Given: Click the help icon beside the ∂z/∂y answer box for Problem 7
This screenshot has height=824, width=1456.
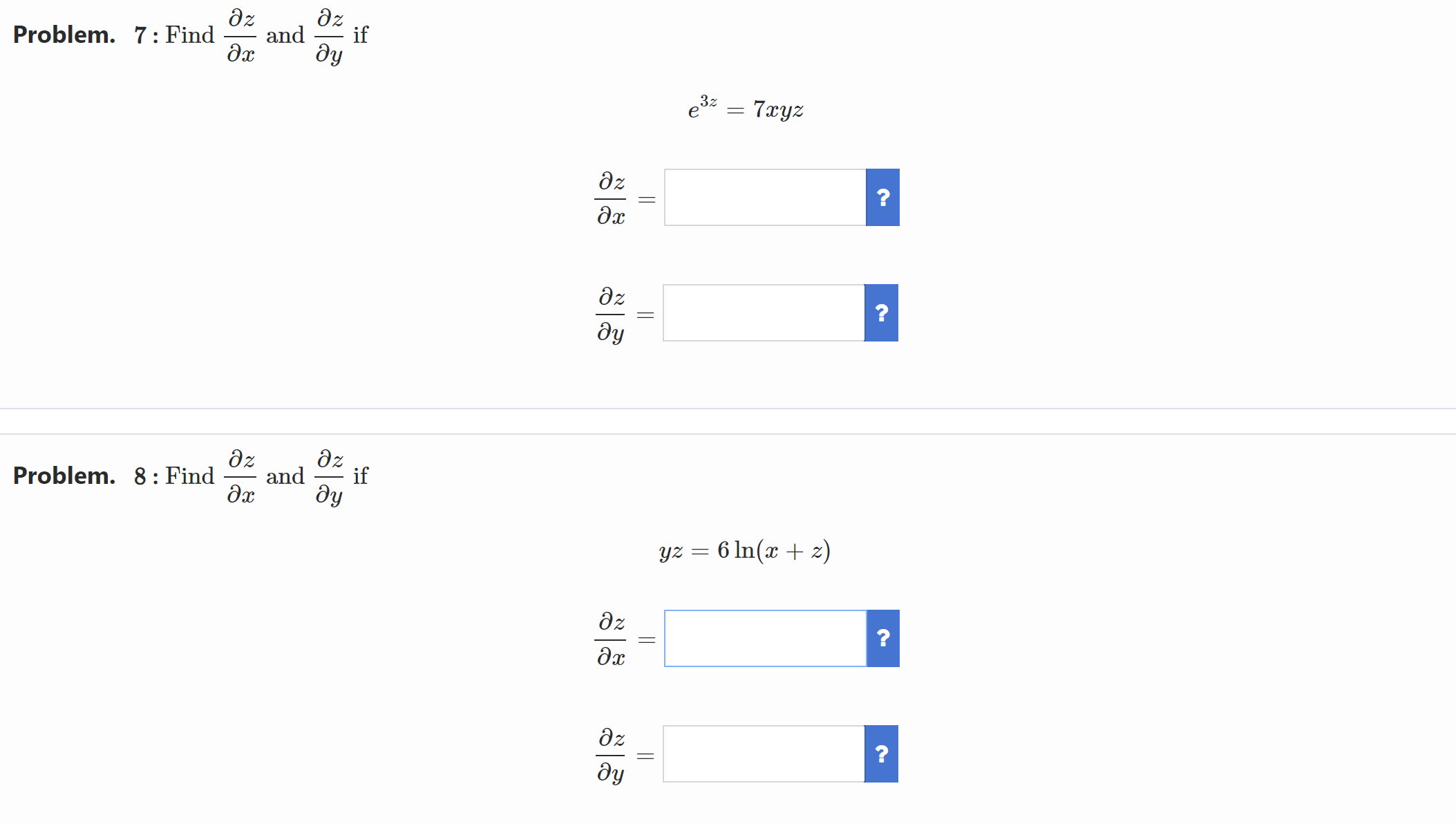Looking at the screenshot, I should (x=881, y=313).
